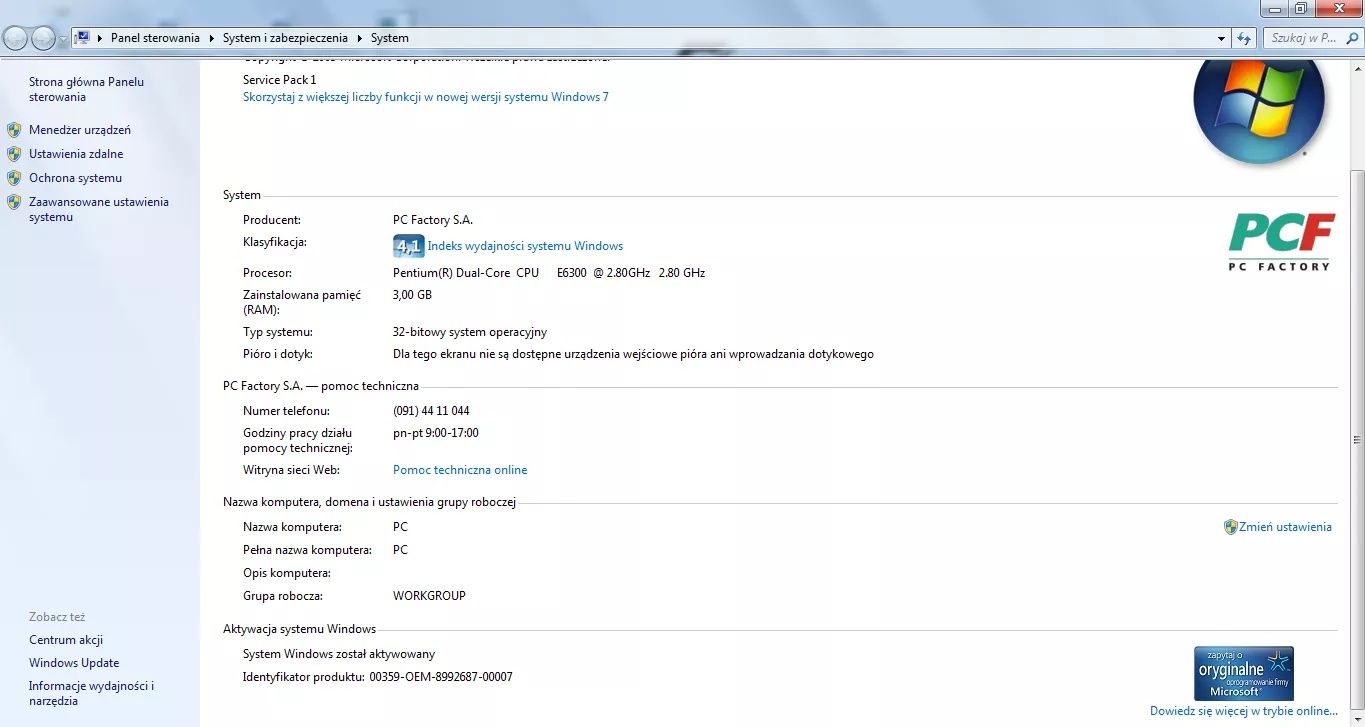The image size is (1365, 727).
Task: Select the pn-pt 9:00-17:00 hours text
Action: coord(436,433)
